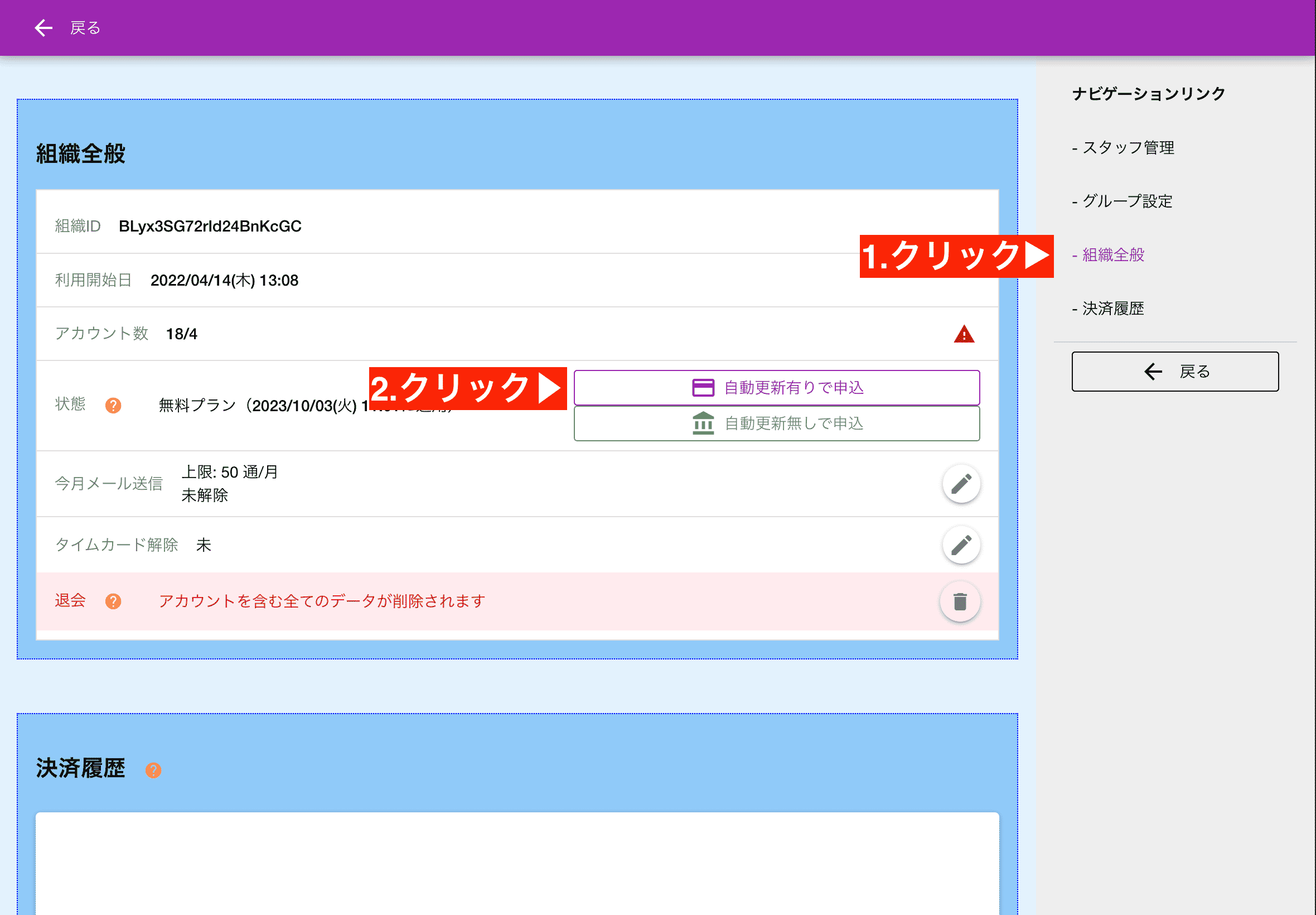The image size is (1316, 915).
Task: Click the pencil icon for タイムカード解除
Action: tap(961, 545)
